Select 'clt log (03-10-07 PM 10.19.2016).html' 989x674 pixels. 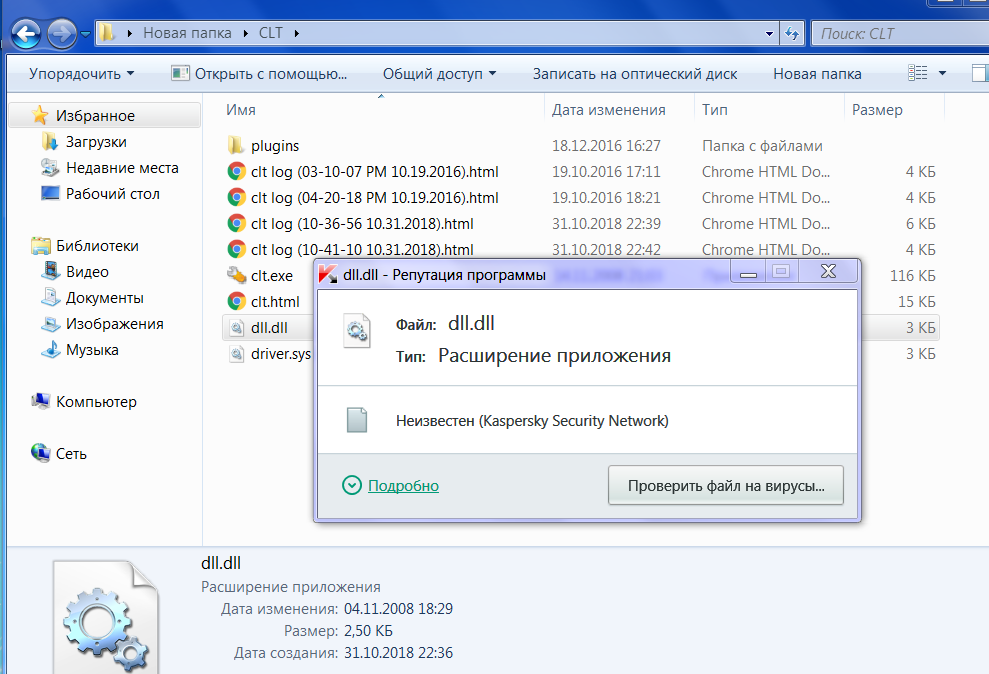375,171
